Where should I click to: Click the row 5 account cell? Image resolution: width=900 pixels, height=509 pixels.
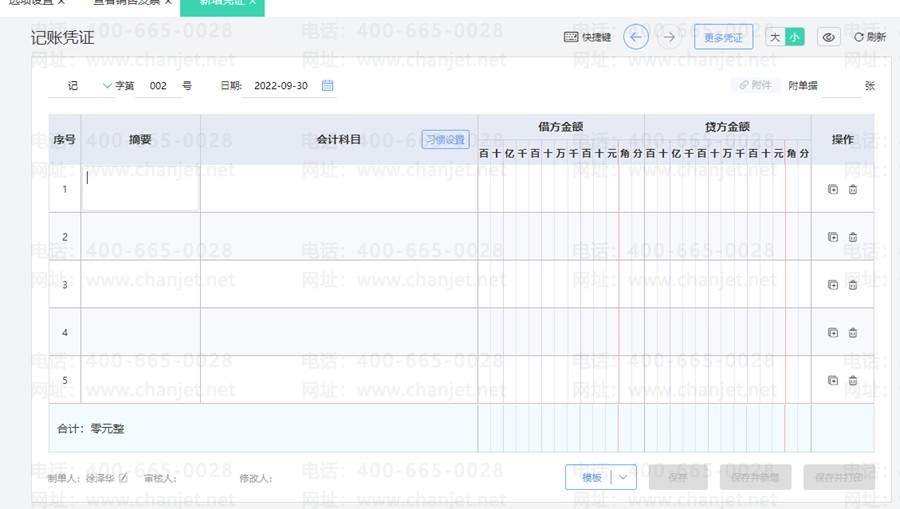(x=339, y=379)
